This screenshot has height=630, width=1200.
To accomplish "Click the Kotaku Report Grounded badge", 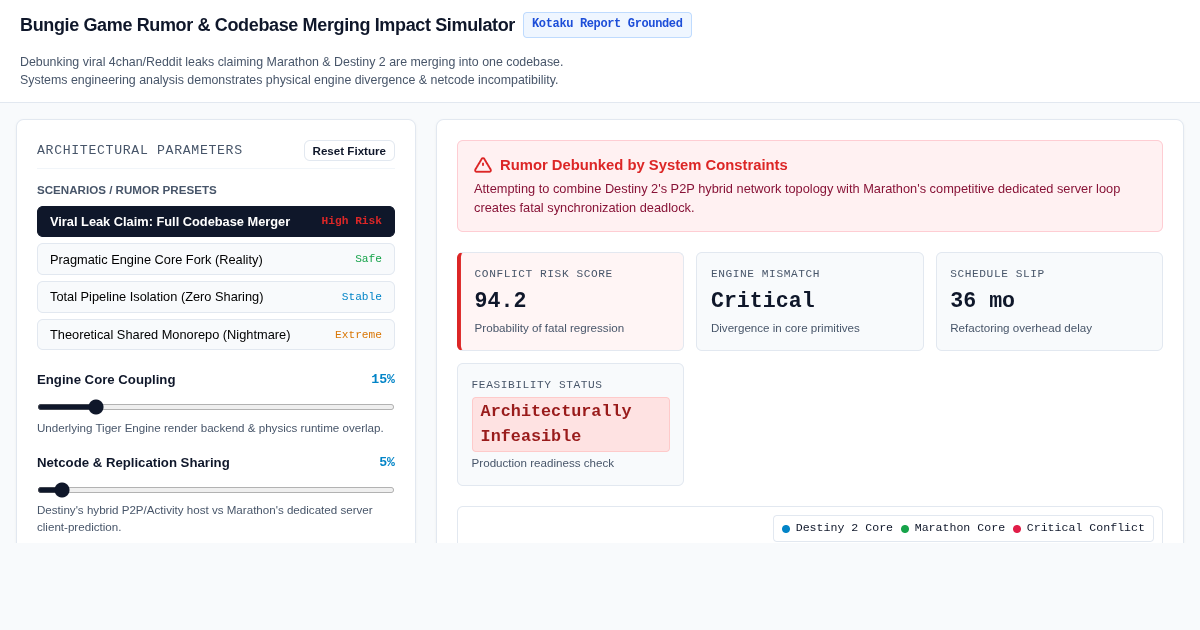I will point(607,24).
